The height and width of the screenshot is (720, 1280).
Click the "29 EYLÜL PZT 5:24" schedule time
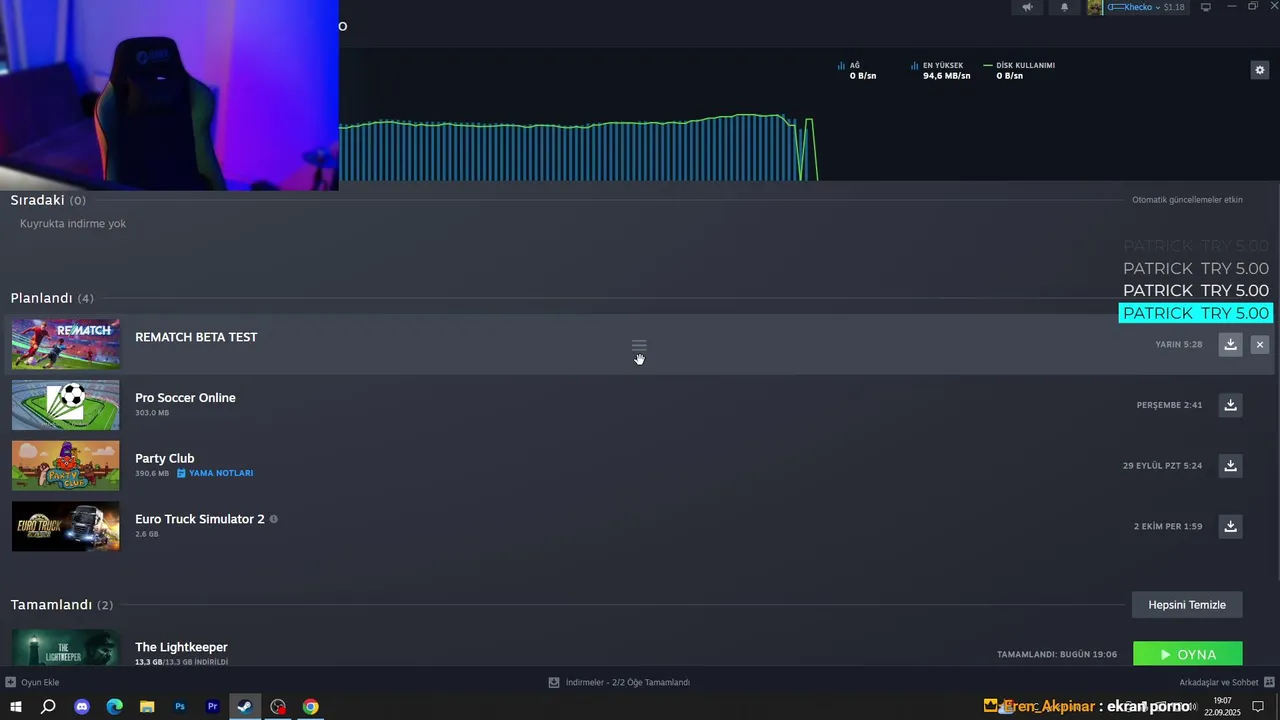[x=1162, y=465]
